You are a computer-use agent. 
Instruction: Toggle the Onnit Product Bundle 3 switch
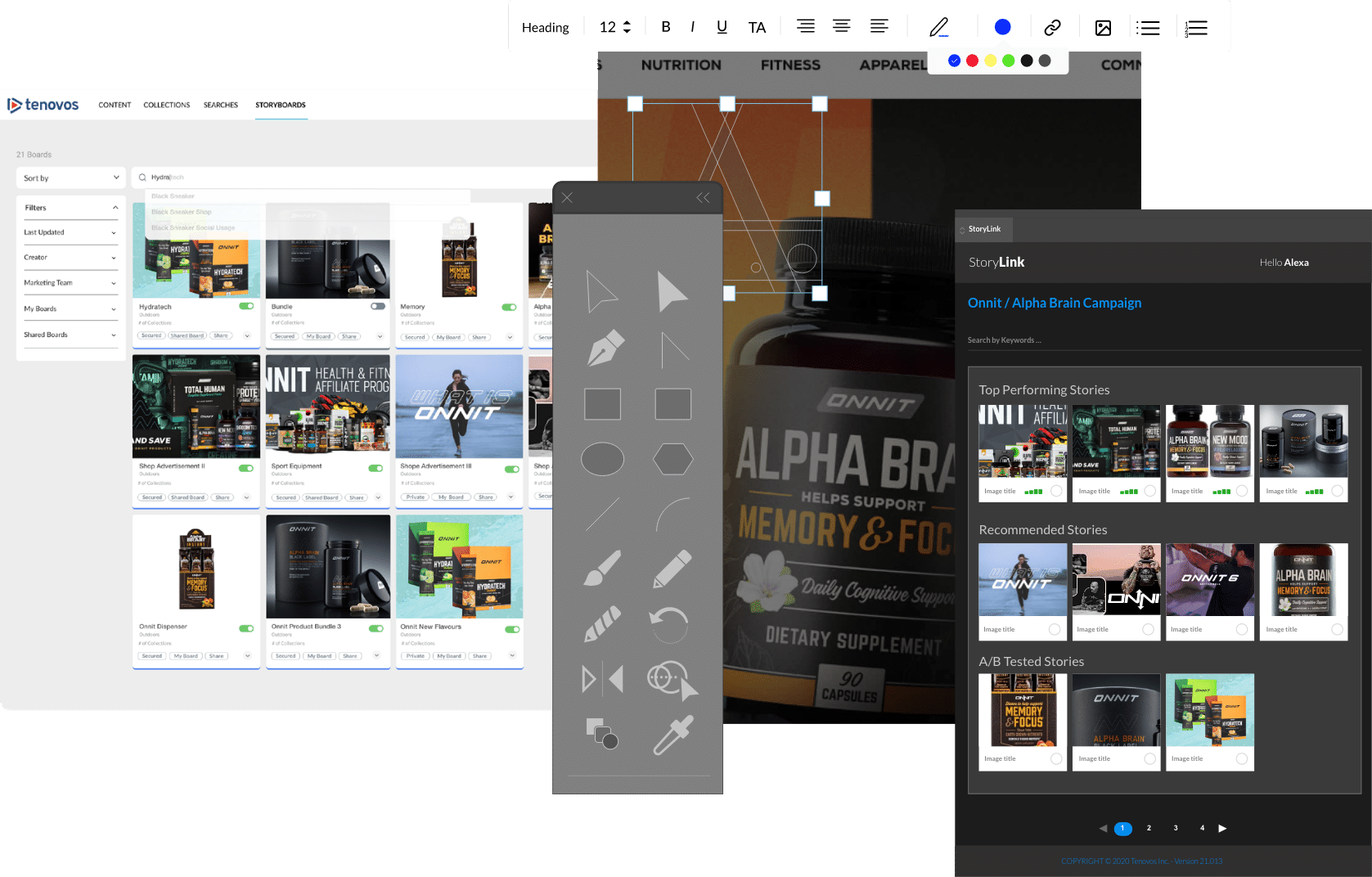[x=376, y=628]
